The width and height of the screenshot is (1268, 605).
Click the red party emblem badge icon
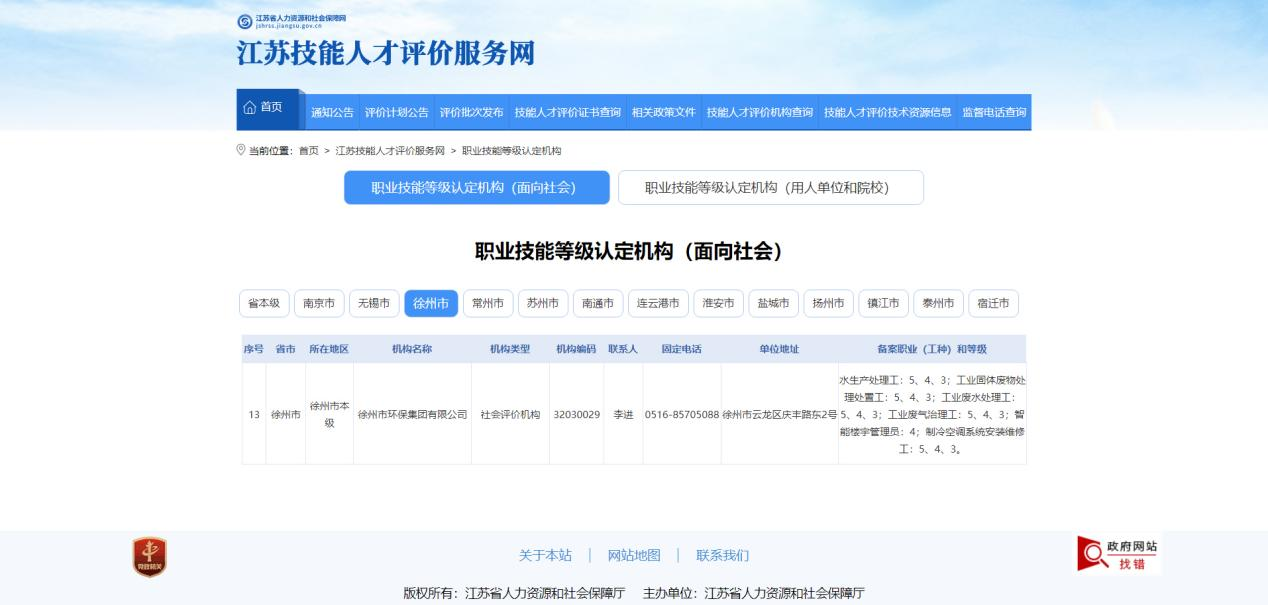(x=149, y=557)
